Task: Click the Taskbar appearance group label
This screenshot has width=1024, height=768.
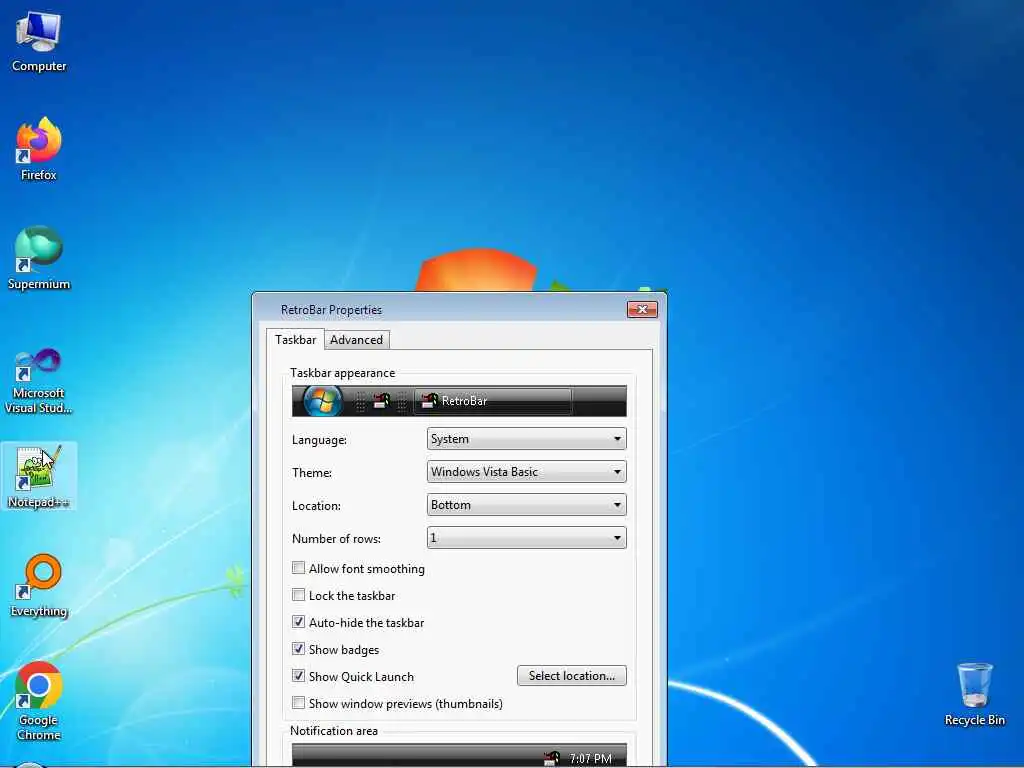Action: point(342,373)
